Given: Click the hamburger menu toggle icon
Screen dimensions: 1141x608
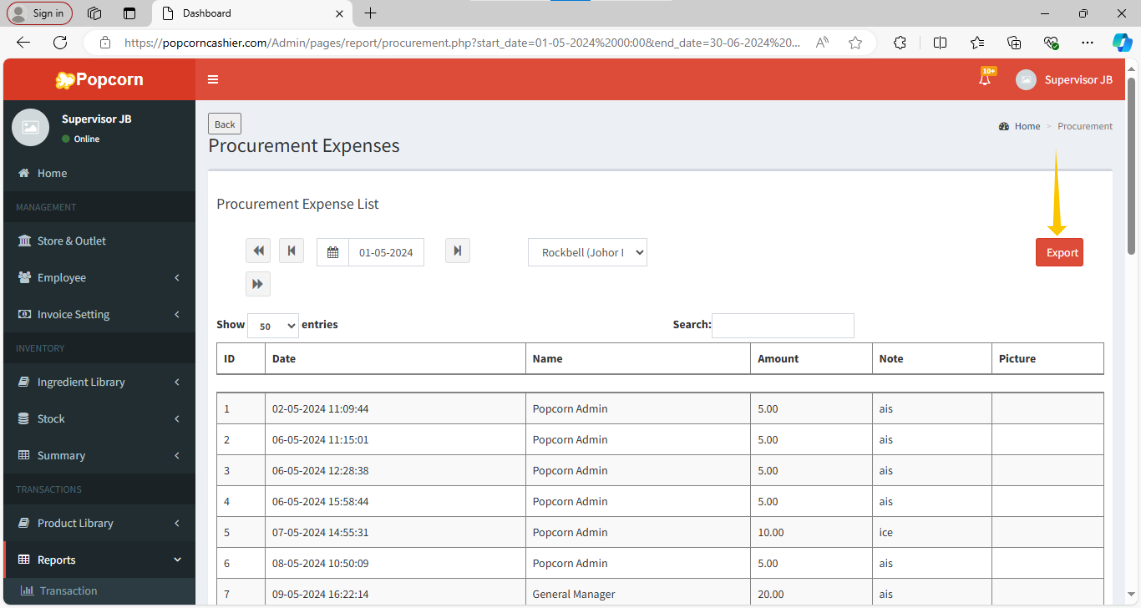Looking at the screenshot, I should point(212,79).
